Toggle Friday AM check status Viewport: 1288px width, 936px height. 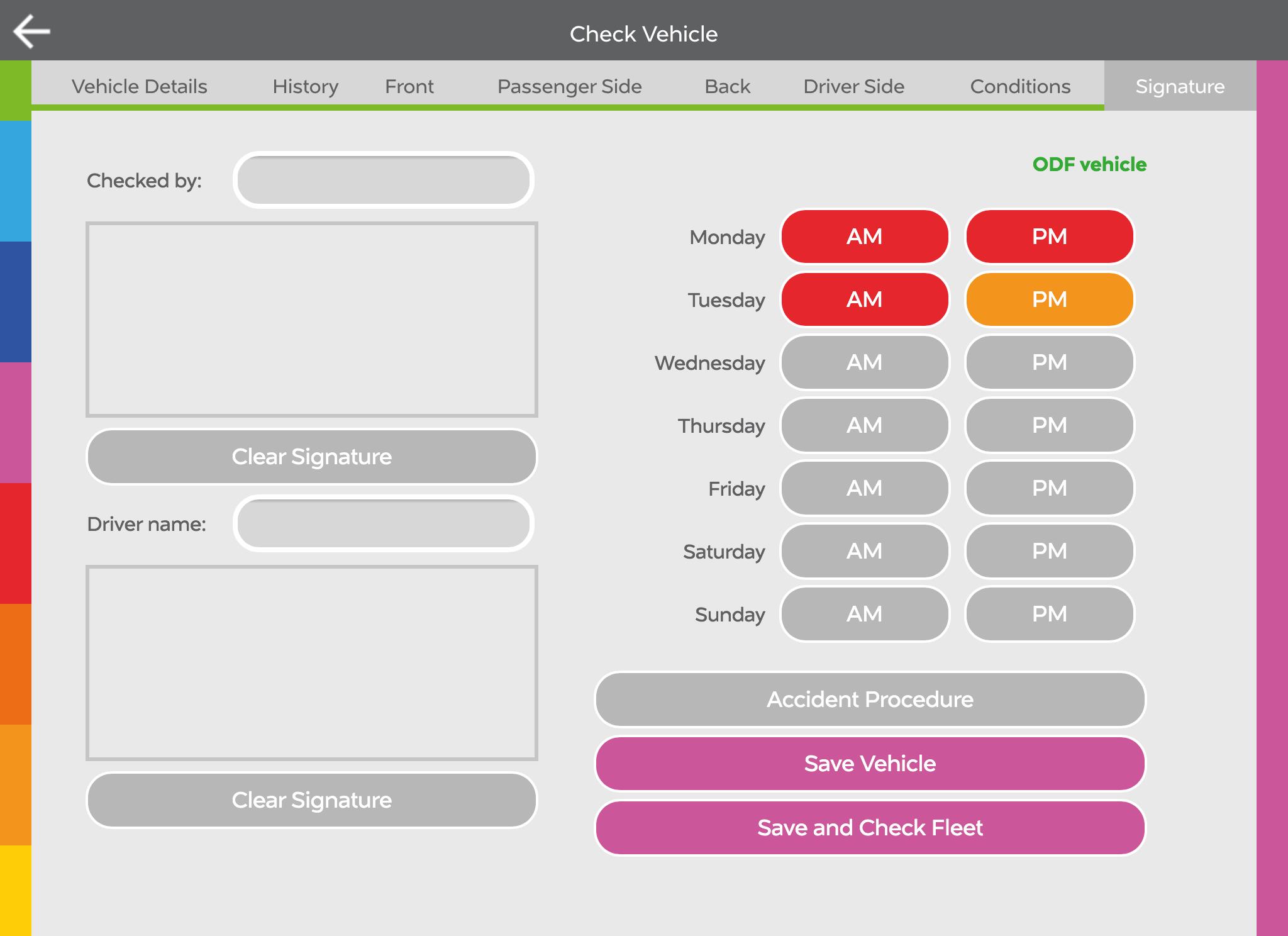click(864, 488)
